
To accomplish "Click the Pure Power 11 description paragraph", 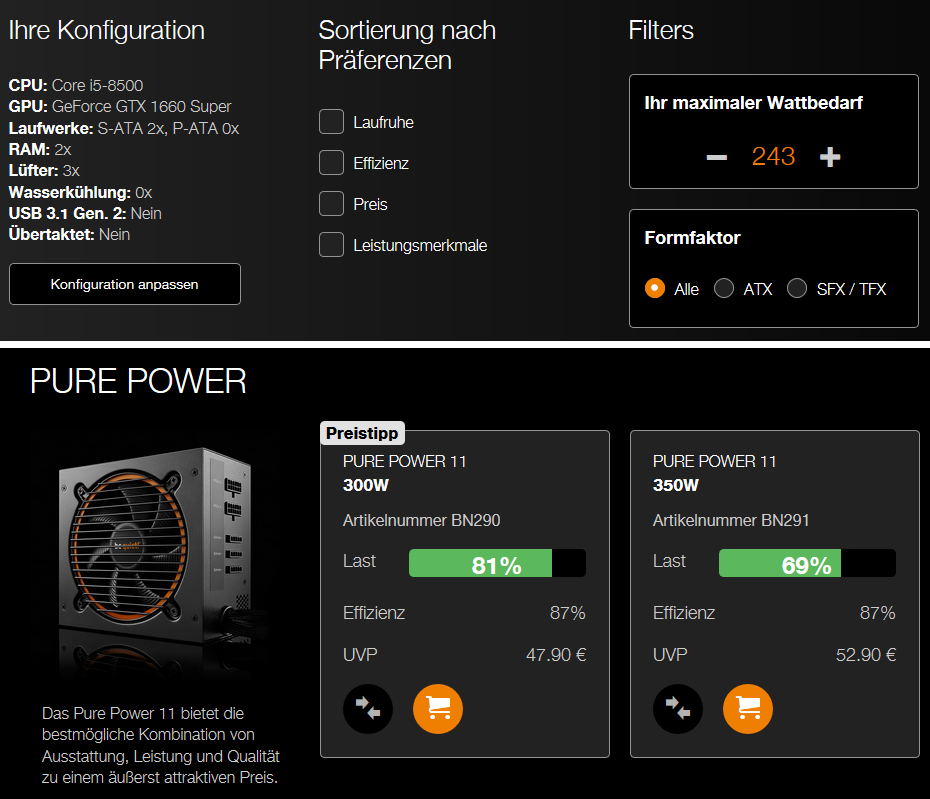I will [161, 745].
